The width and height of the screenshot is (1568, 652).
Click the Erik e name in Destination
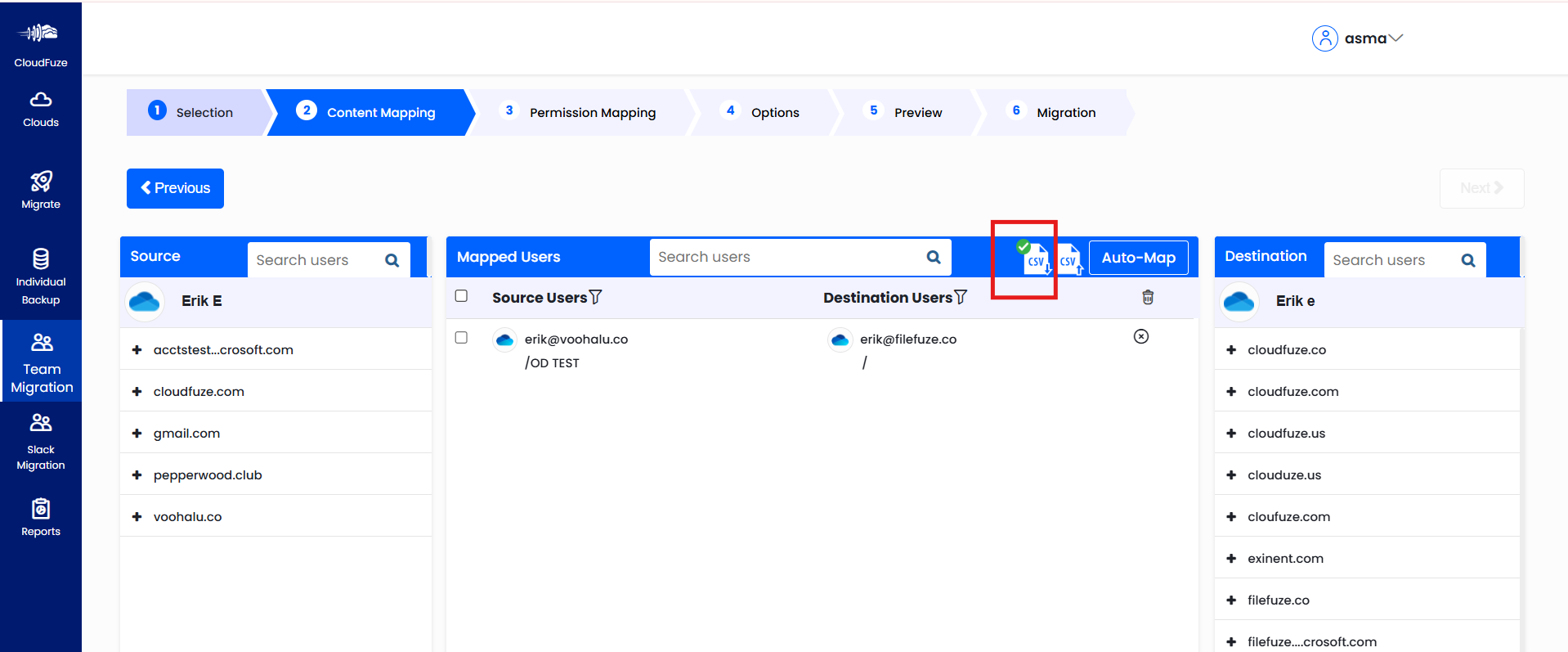coord(1296,301)
